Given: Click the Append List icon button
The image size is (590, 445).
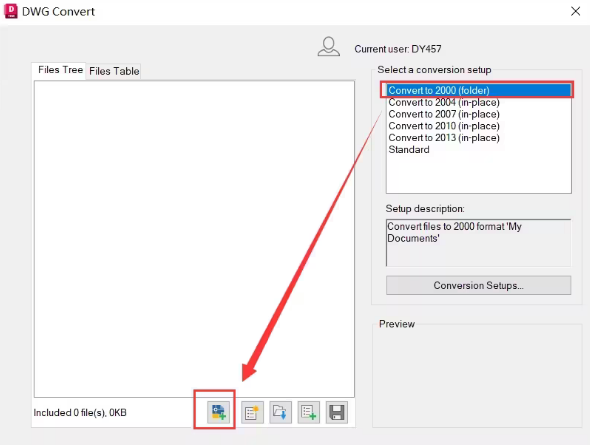Looking at the screenshot, I should [308, 412].
